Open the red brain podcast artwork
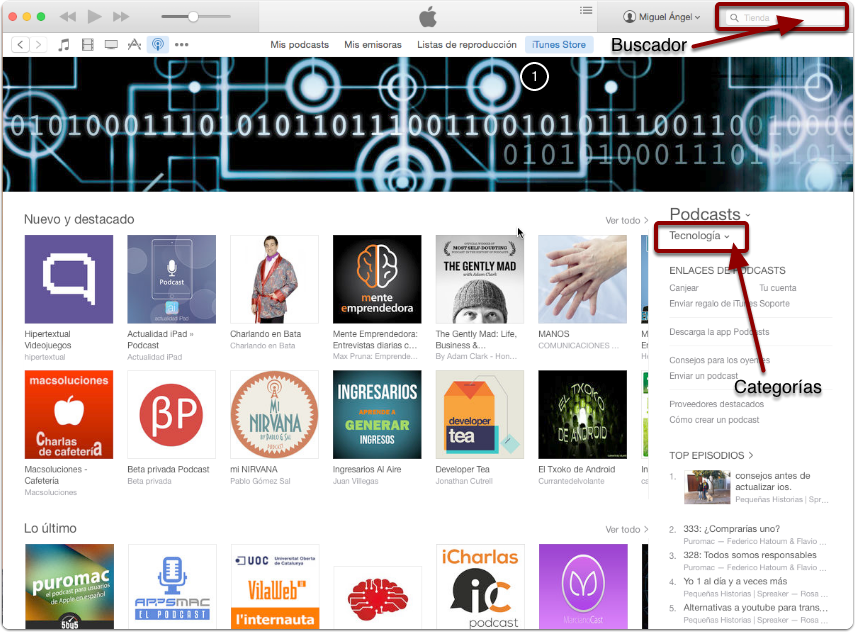Screen dimensions: 855x632 coord(377,598)
